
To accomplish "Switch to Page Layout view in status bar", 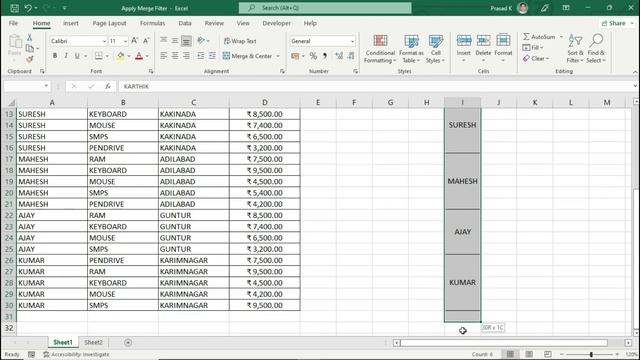I will (529, 354).
